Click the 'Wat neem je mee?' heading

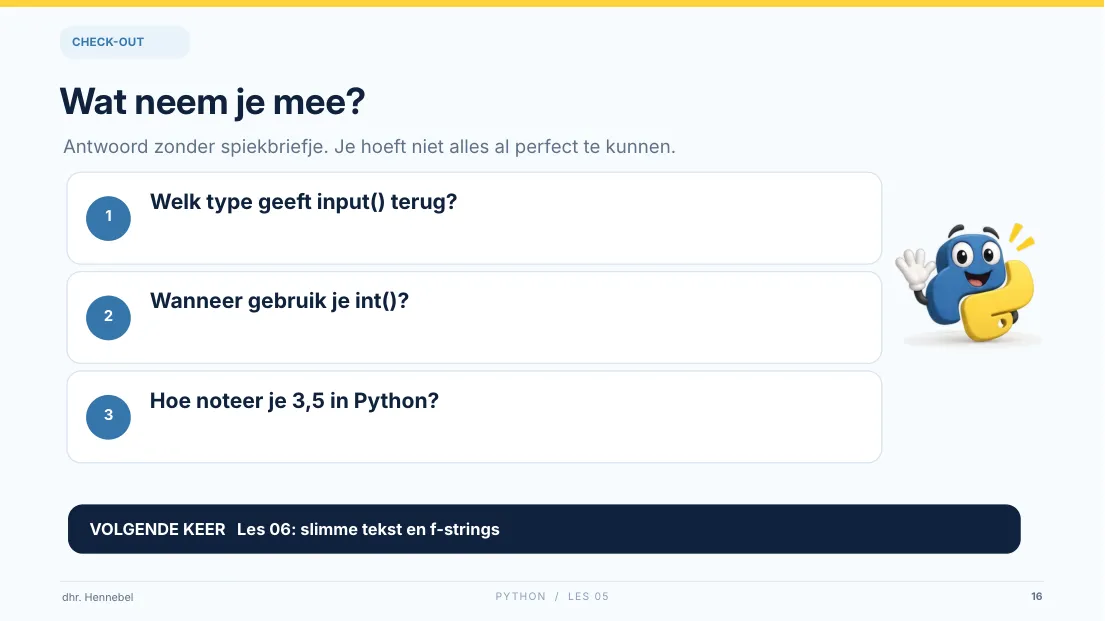tap(212, 102)
